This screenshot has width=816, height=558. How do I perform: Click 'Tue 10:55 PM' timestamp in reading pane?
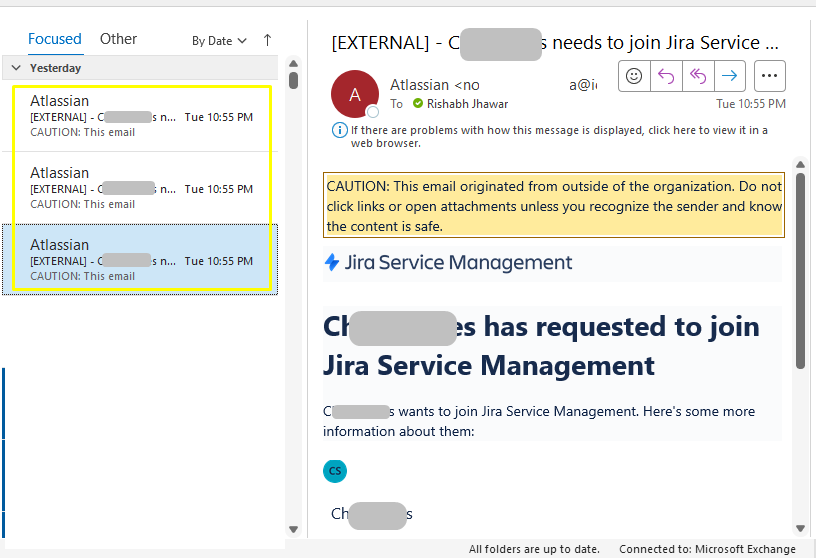pyautogui.click(x=750, y=104)
